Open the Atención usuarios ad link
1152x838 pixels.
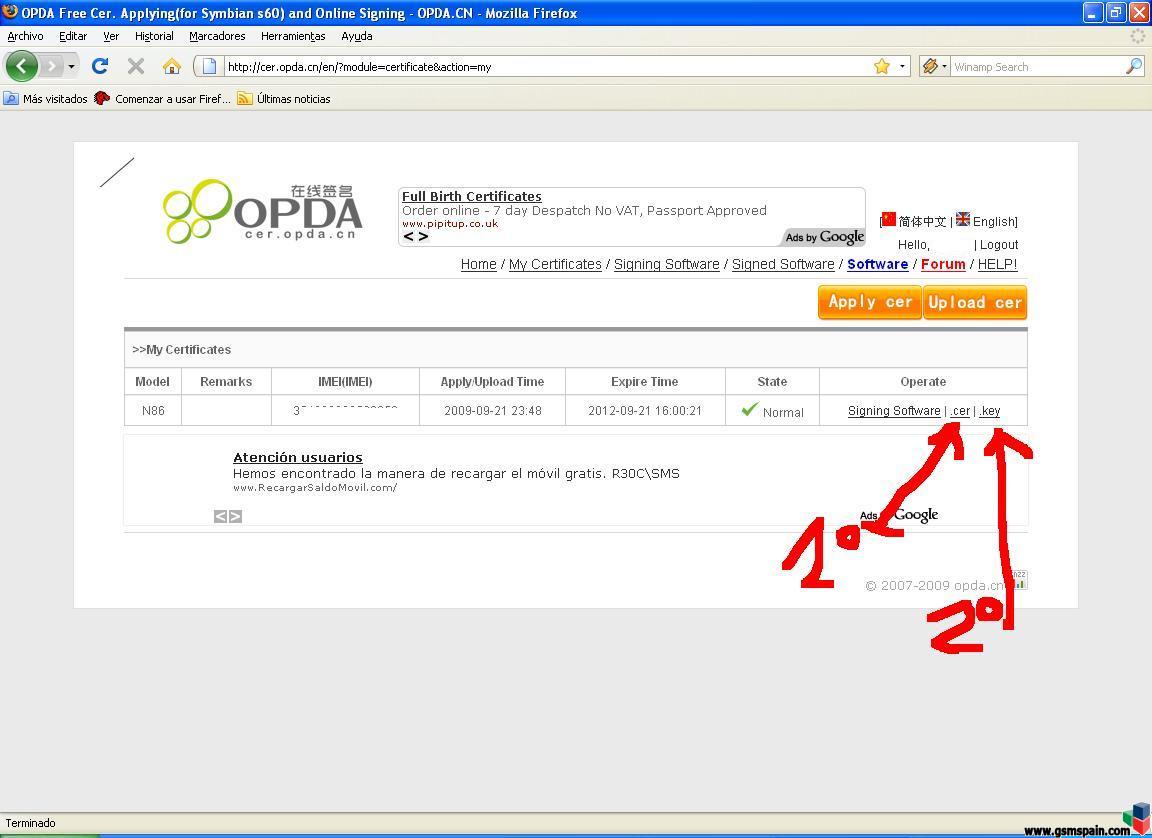pos(298,458)
